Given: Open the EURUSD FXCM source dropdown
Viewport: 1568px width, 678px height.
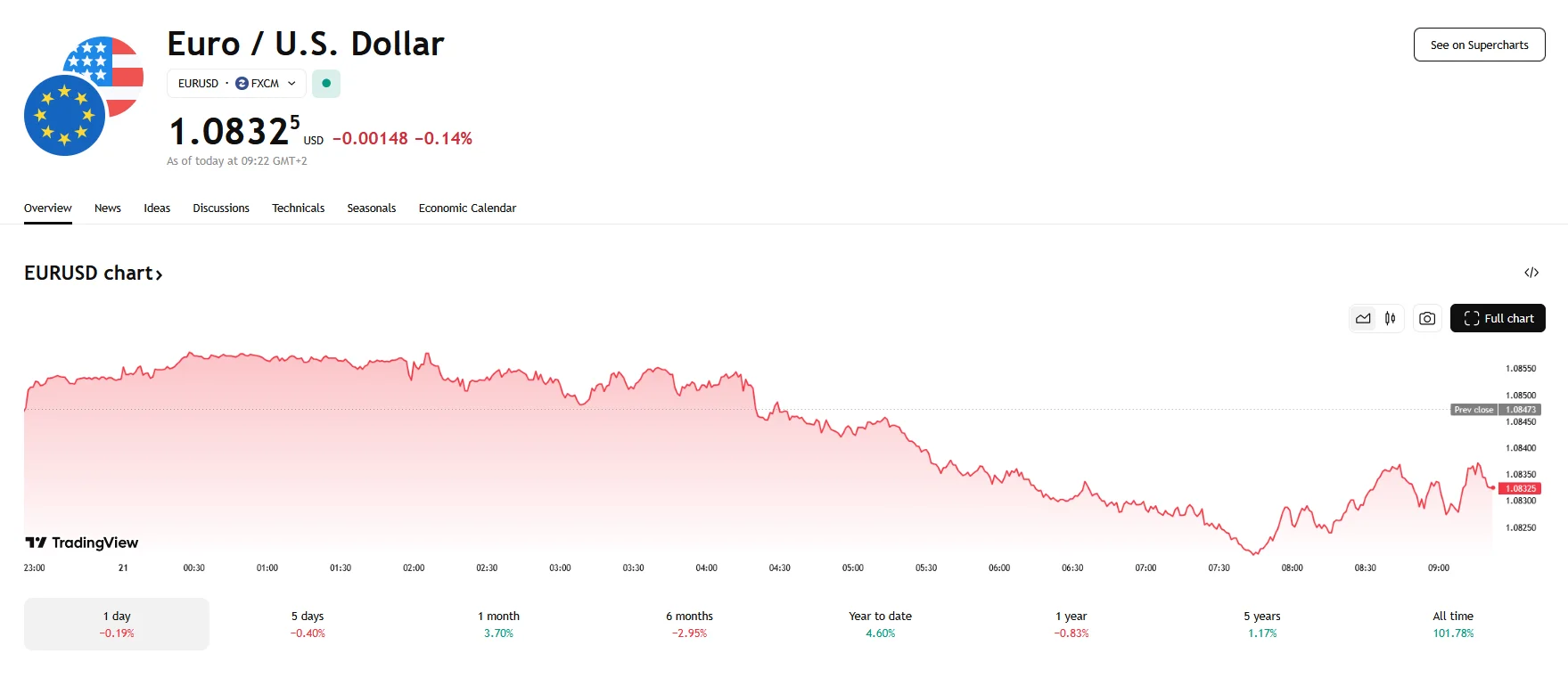Looking at the screenshot, I should click(x=236, y=84).
